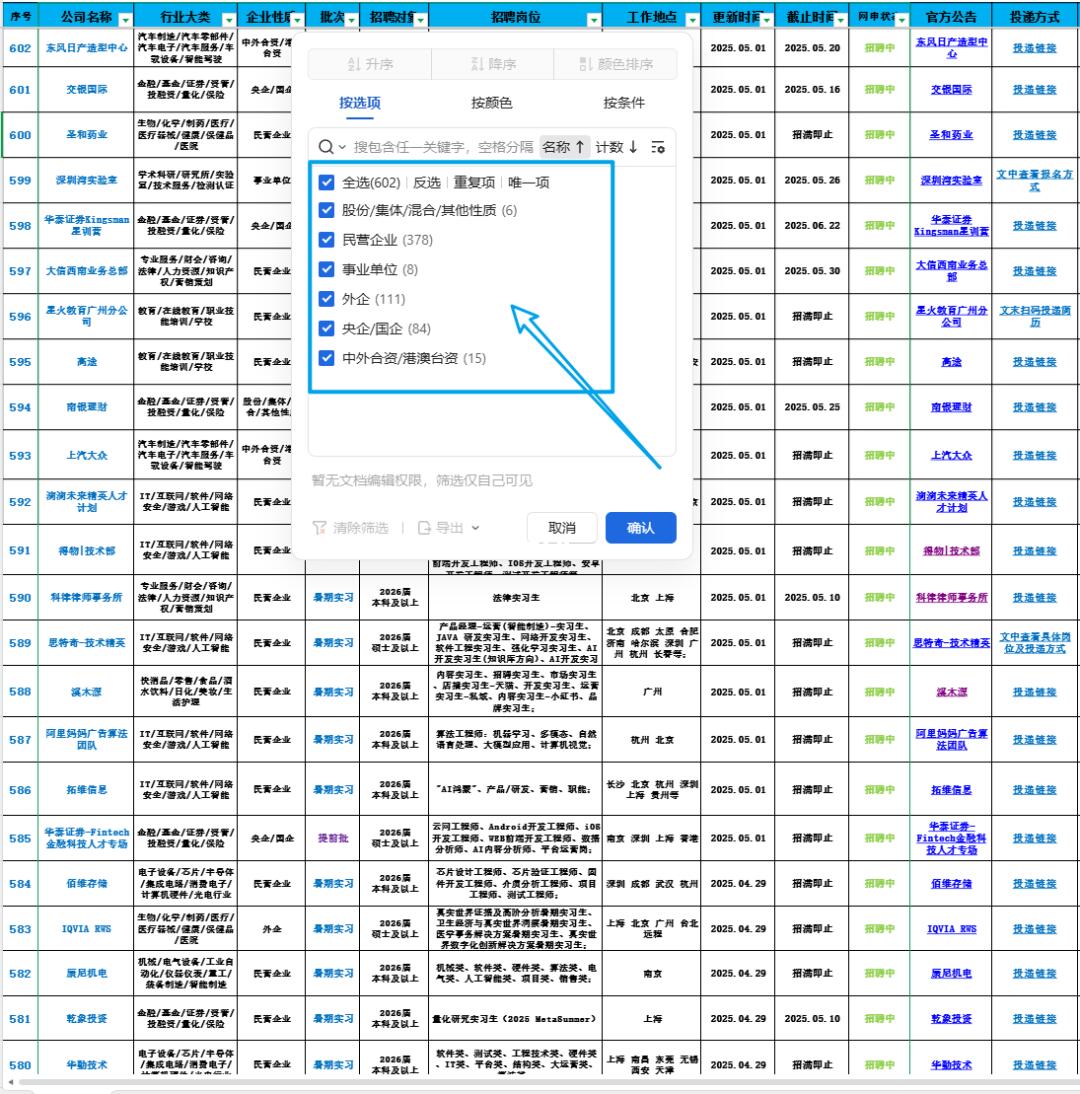Toggle 央企/国企 (84) checkbox
This screenshot has width=1080, height=1094.
327,329
